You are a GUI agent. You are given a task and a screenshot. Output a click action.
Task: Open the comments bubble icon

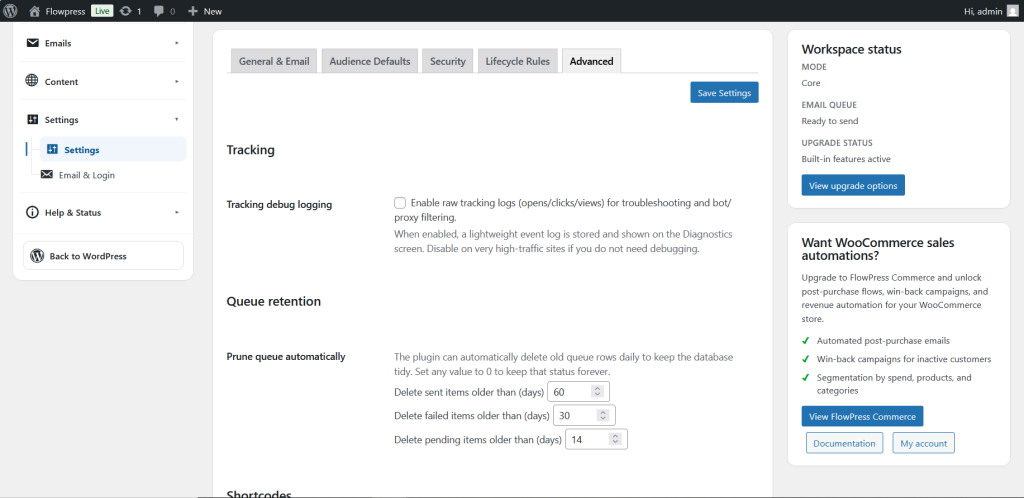[x=159, y=11]
